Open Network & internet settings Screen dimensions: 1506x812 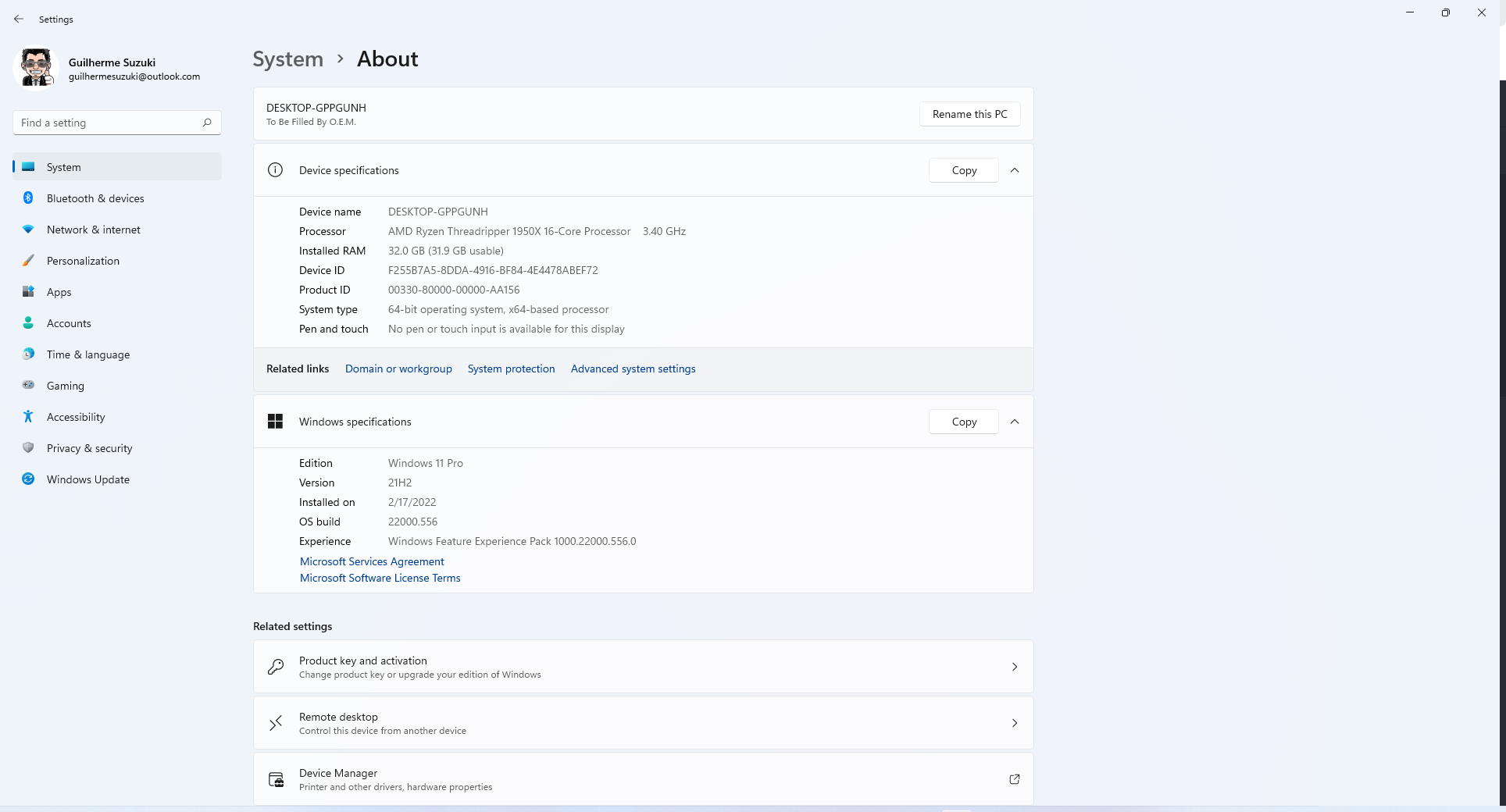tap(93, 230)
